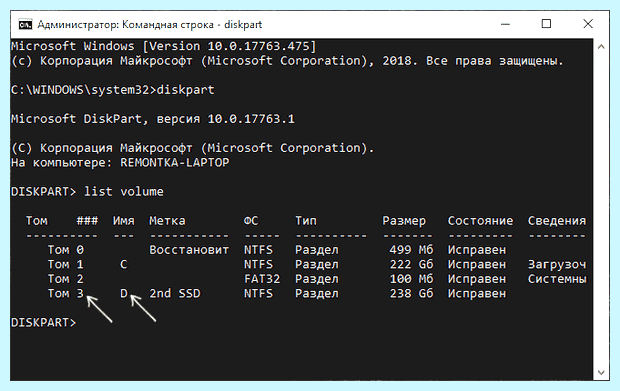Click the command prompt icon in title bar
Viewport: 620px width, 391px height.
pos(25,25)
